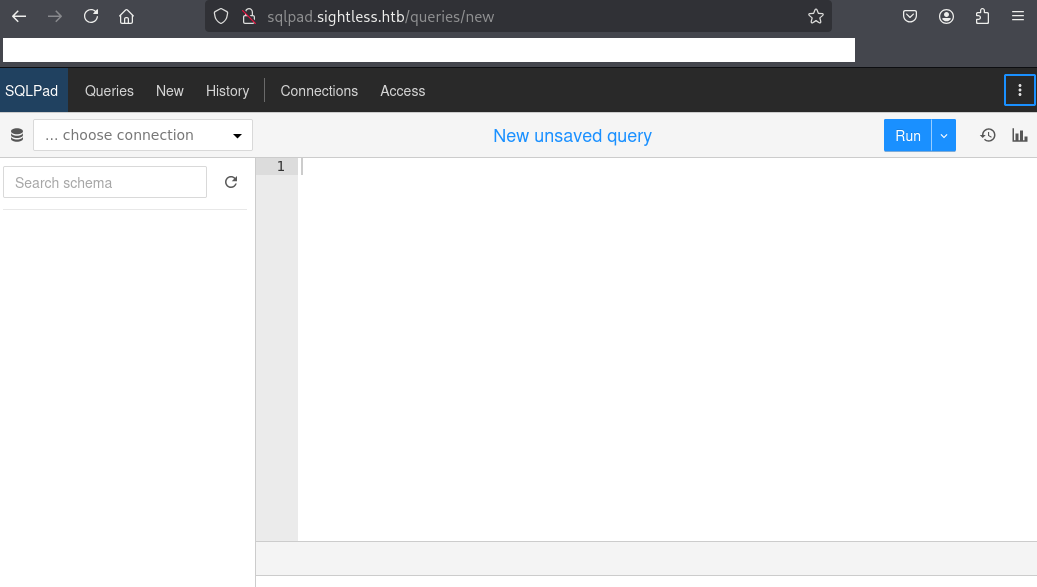Bookmark this page with the star
Image resolution: width=1037 pixels, height=587 pixels.
pyautogui.click(x=816, y=16)
